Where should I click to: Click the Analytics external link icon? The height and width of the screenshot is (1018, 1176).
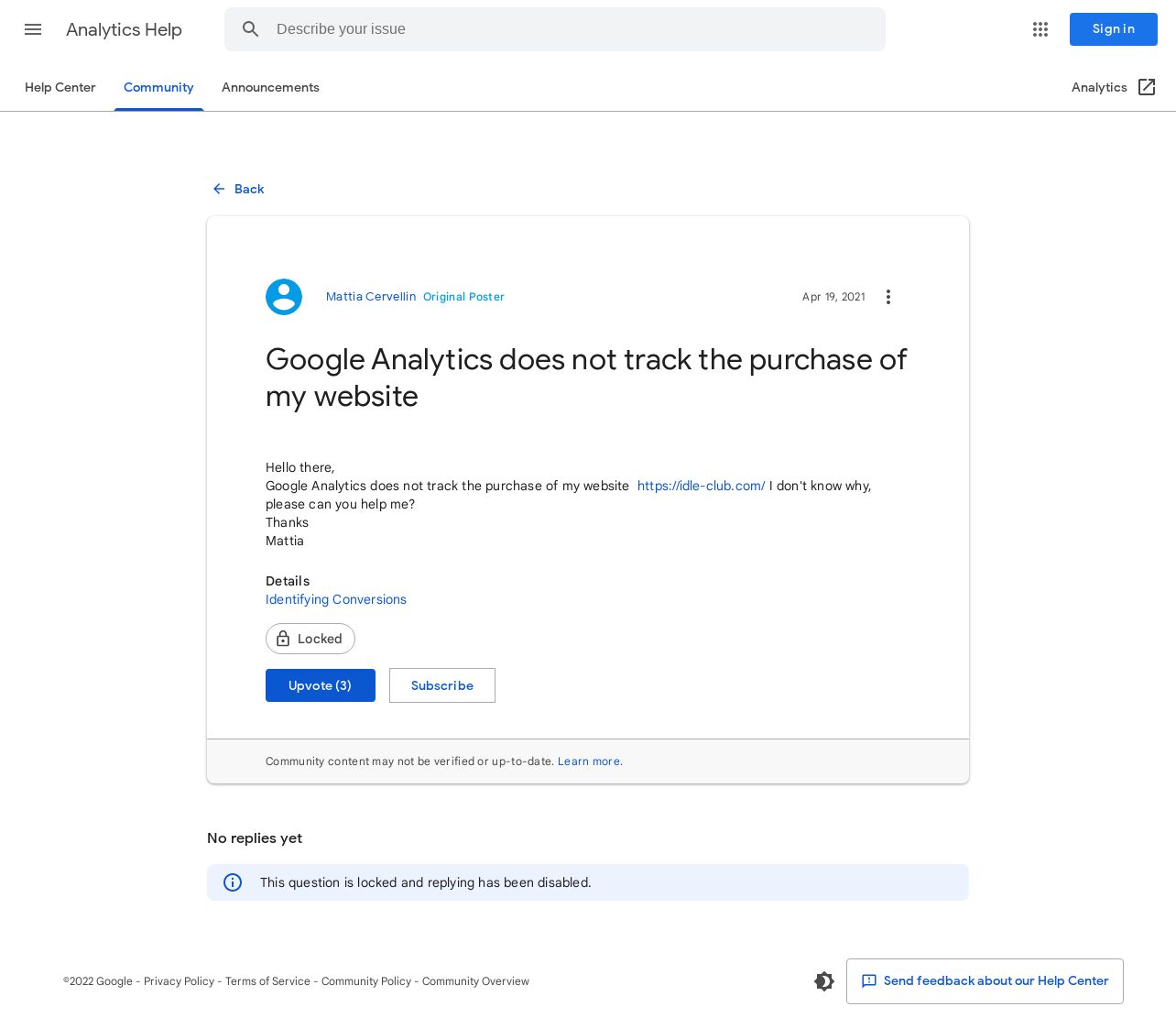point(1147,87)
